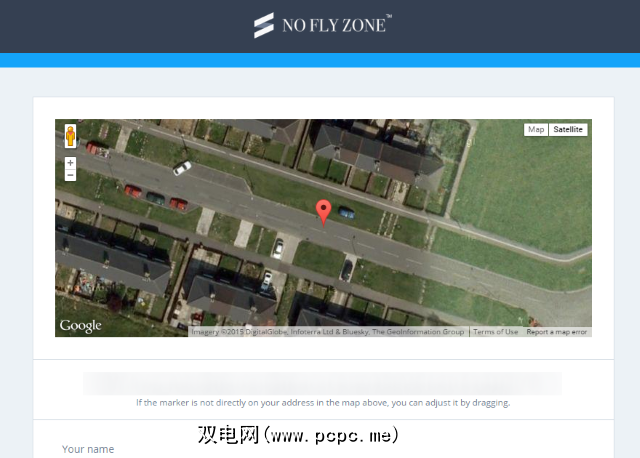Click the NO FLY ZONE title text

click(x=336, y=25)
